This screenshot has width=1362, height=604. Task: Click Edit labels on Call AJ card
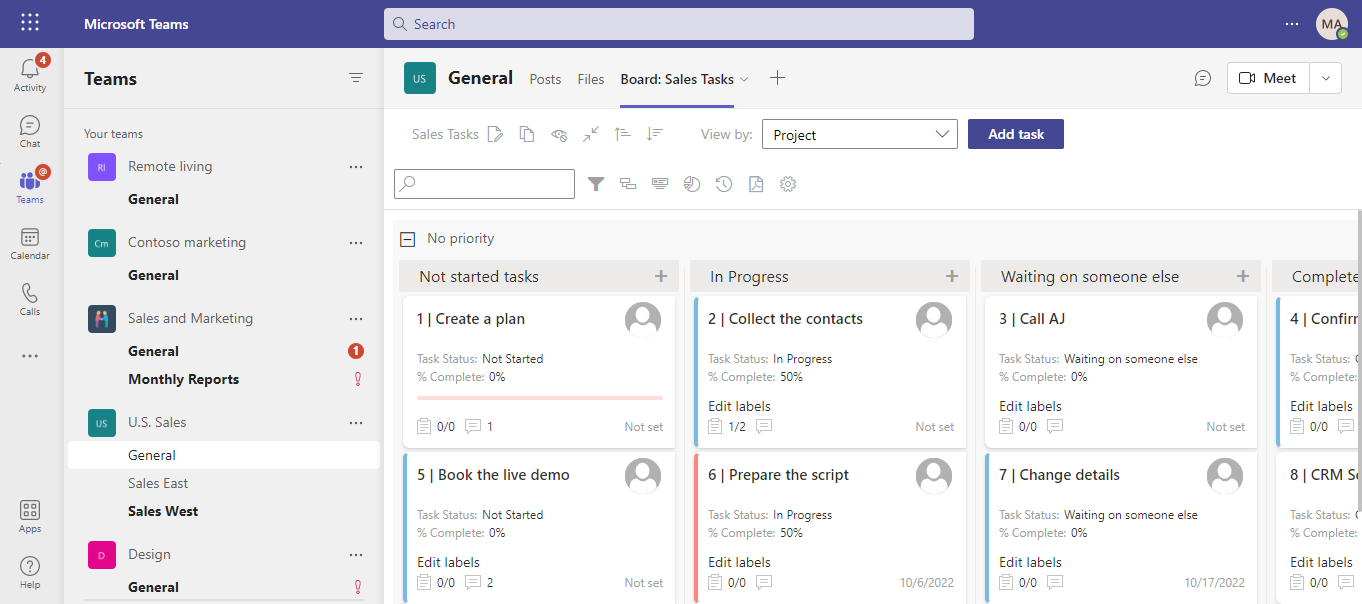click(x=1029, y=405)
